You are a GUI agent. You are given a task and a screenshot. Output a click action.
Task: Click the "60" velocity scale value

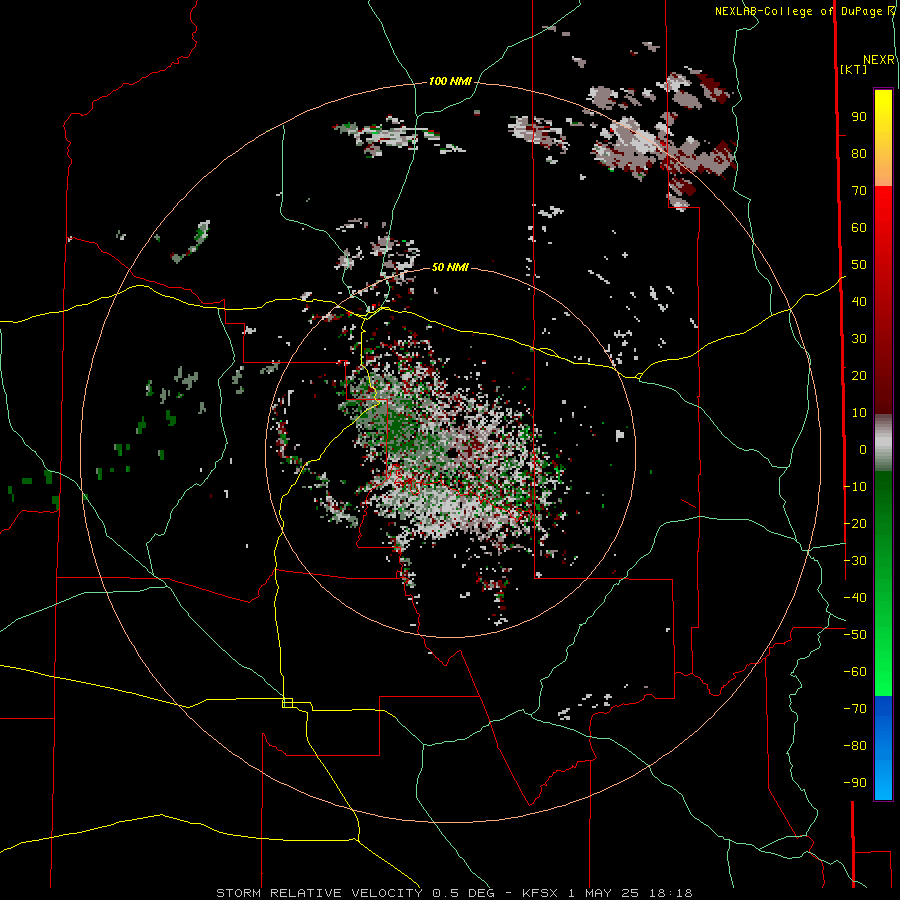point(859,228)
